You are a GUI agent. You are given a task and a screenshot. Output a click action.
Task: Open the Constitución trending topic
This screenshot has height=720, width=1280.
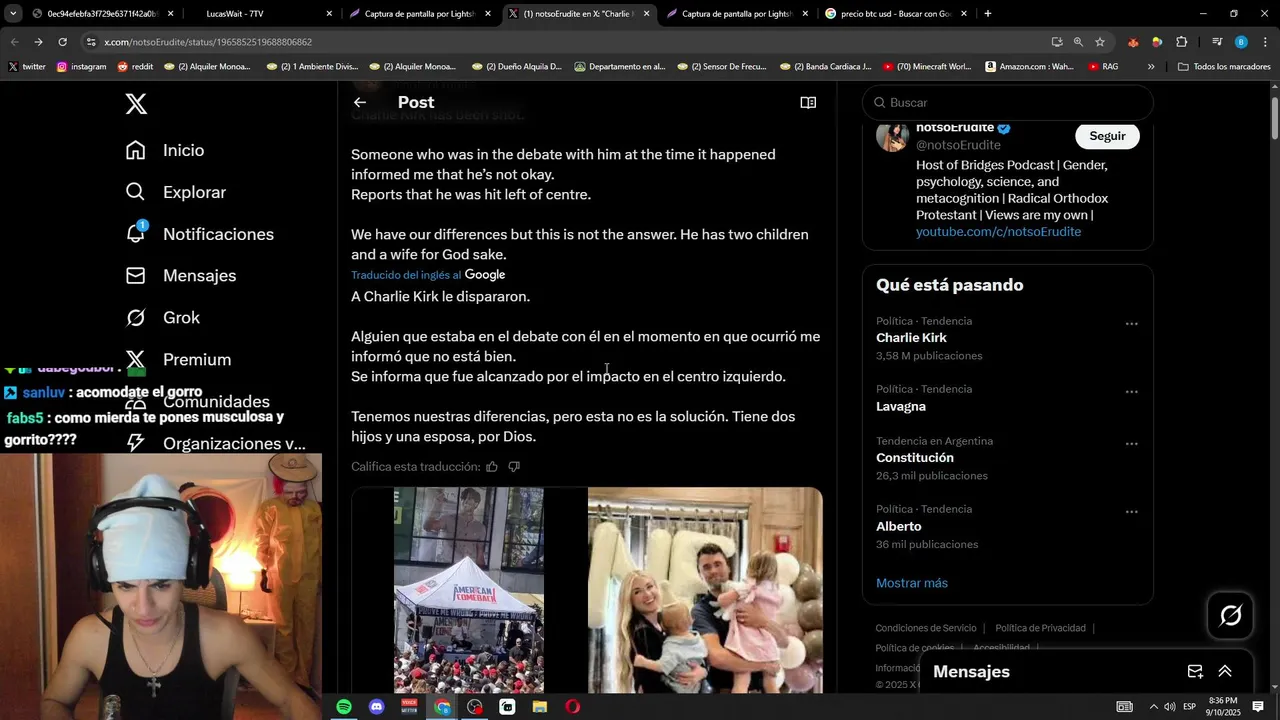coord(915,458)
